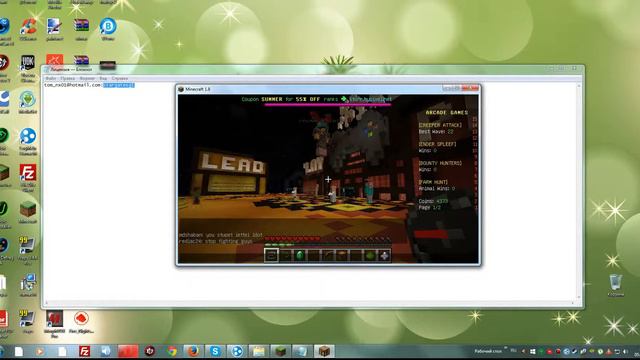Click the volume icon in the system tray
Viewport: 640px width, 360px height.
pos(625,351)
